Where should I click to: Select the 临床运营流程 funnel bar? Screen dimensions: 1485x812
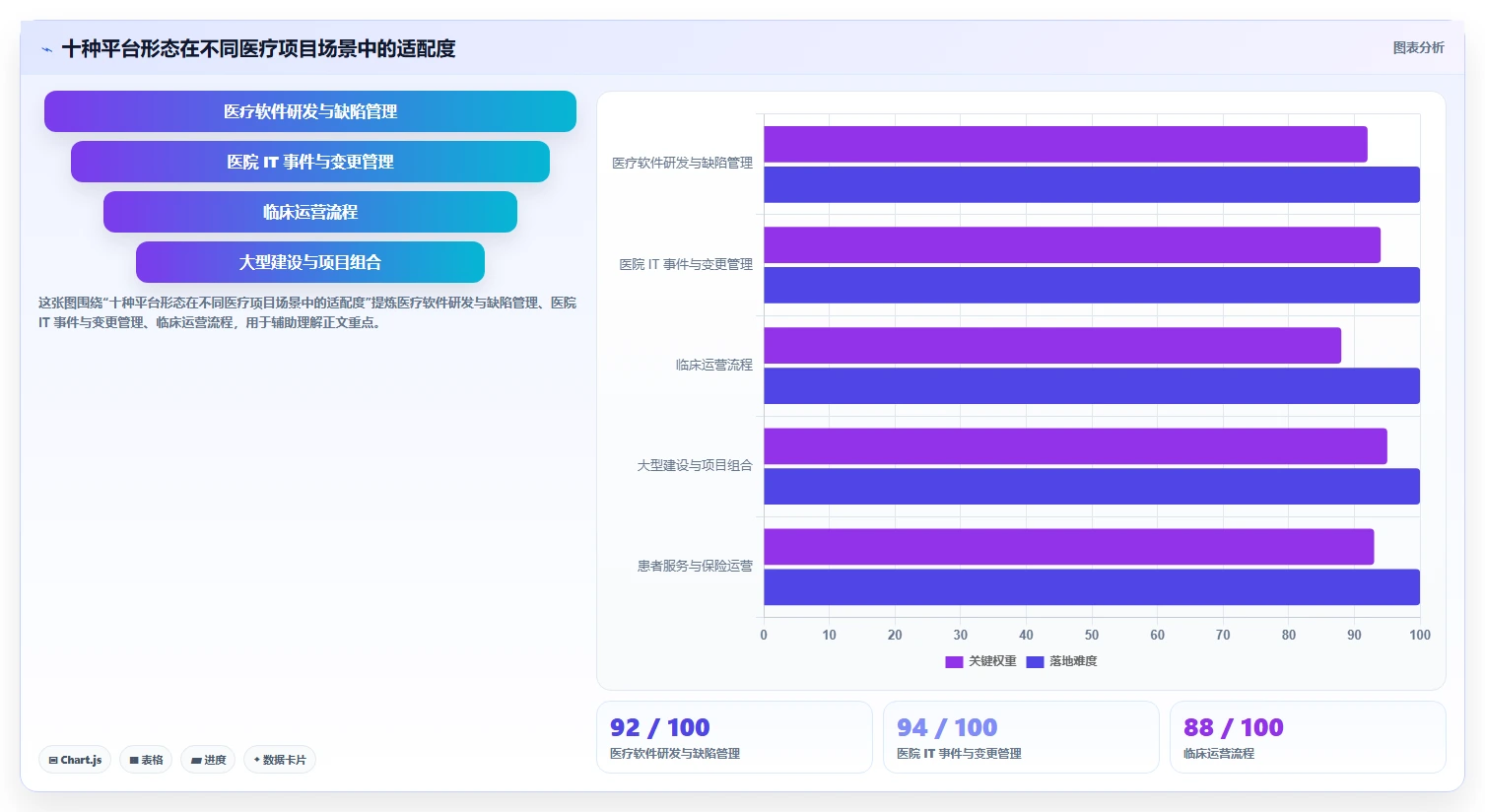click(x=310, y=212)
